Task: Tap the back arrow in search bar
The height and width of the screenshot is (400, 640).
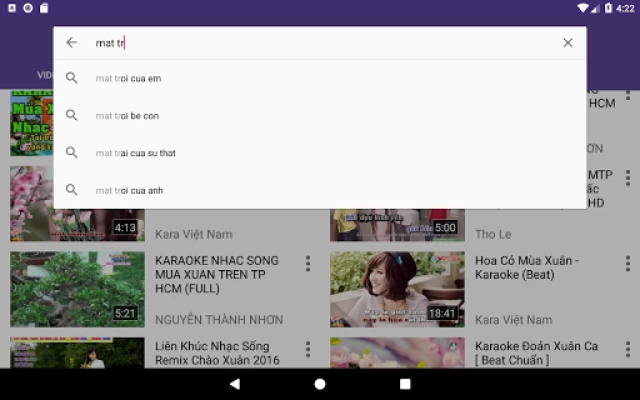Action: pos(71,43)
